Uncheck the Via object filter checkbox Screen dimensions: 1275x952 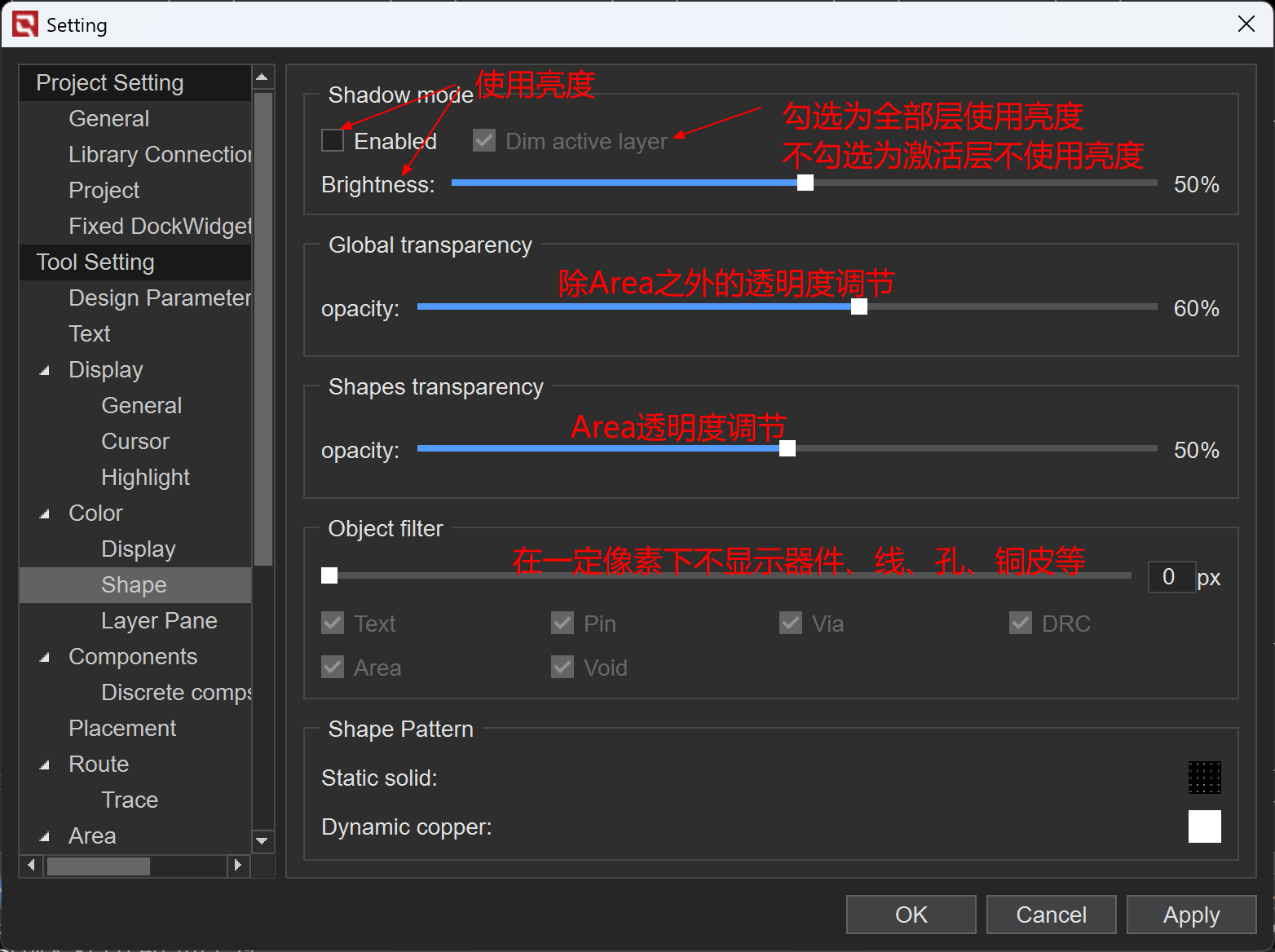tap(791, 624)
